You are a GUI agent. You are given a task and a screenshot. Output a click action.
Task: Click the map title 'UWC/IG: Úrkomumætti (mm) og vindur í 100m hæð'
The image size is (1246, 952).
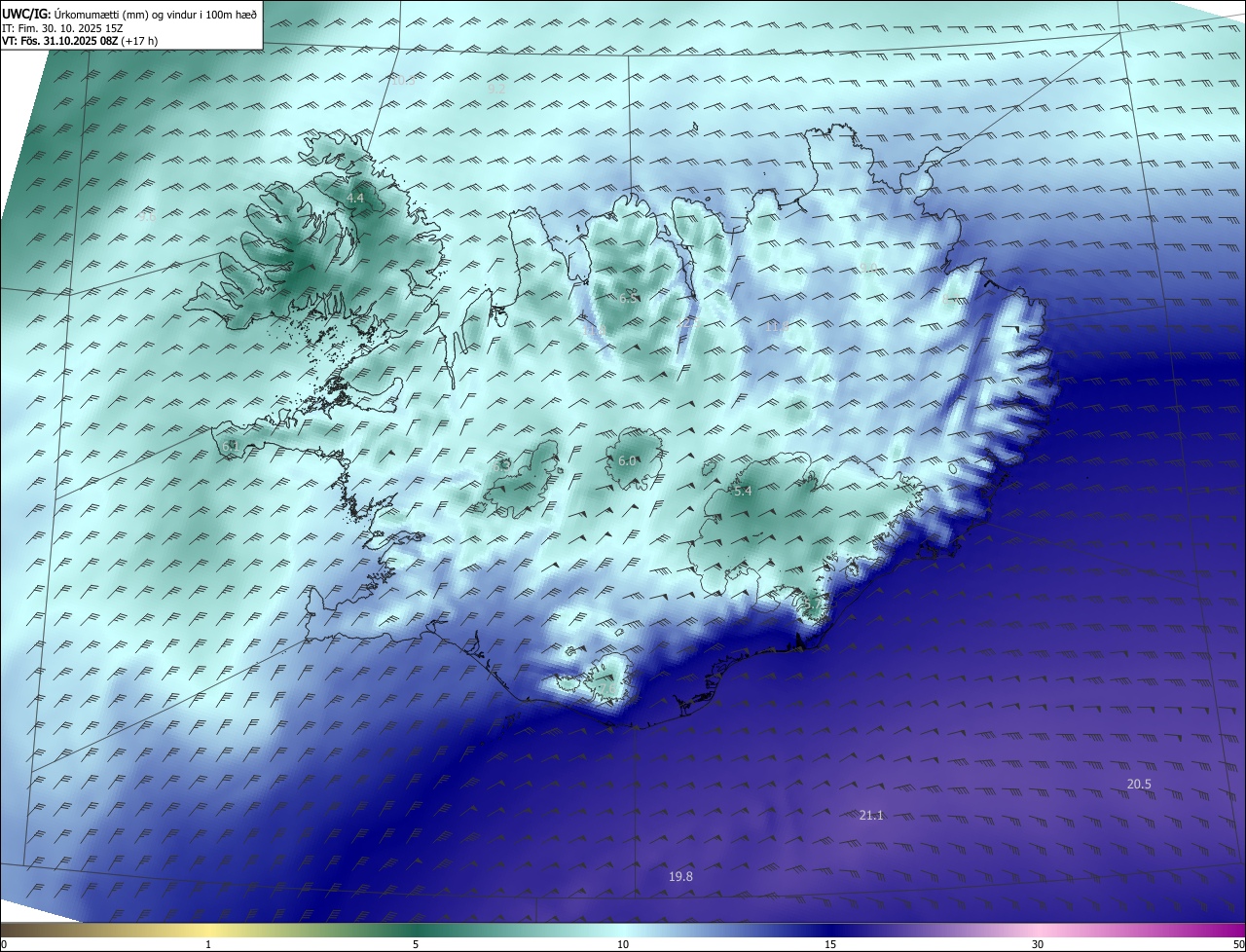129,14
